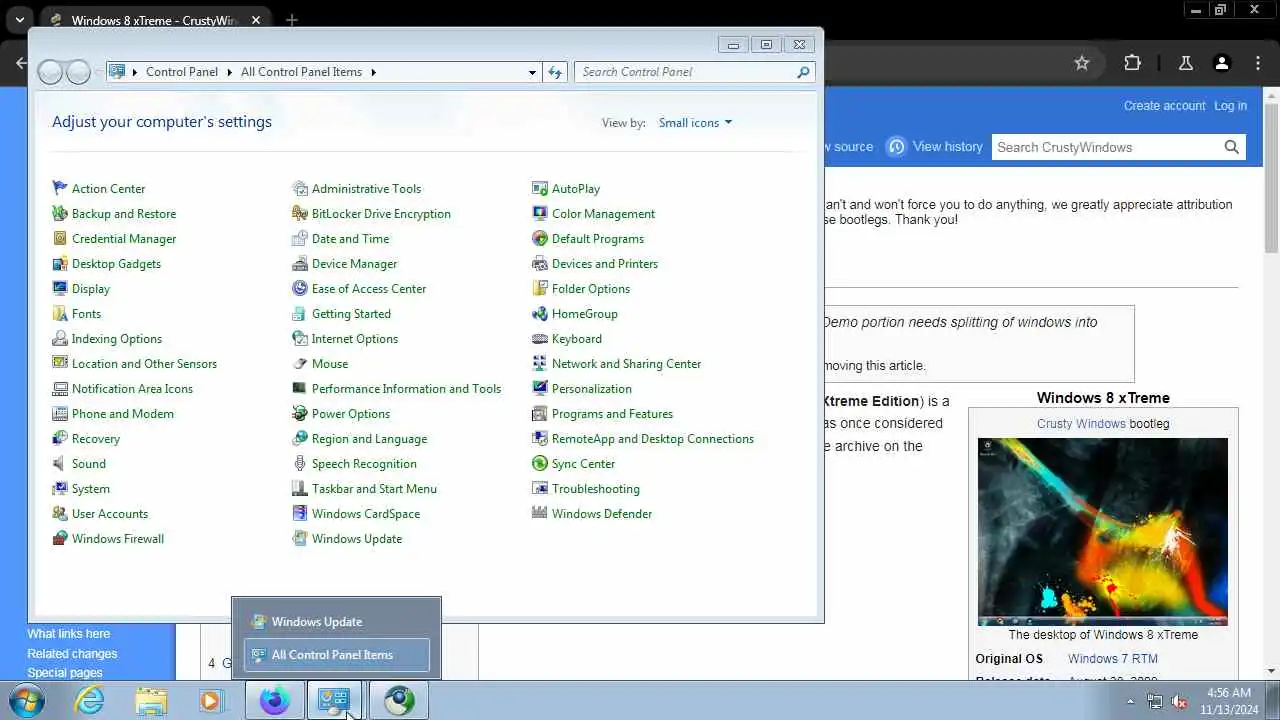Open Network and Sharing Center
The width and height of the screenshot is (1280, 720).
[626, 364]
